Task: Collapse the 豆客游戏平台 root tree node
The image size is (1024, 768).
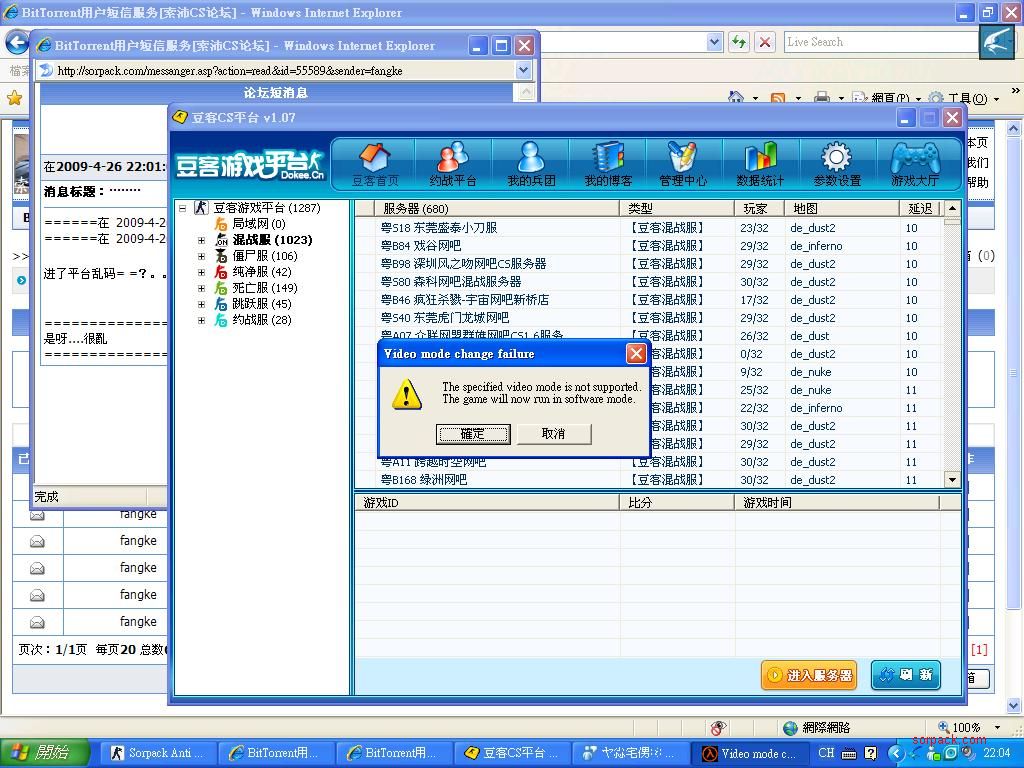Action: tap(182, 208)
